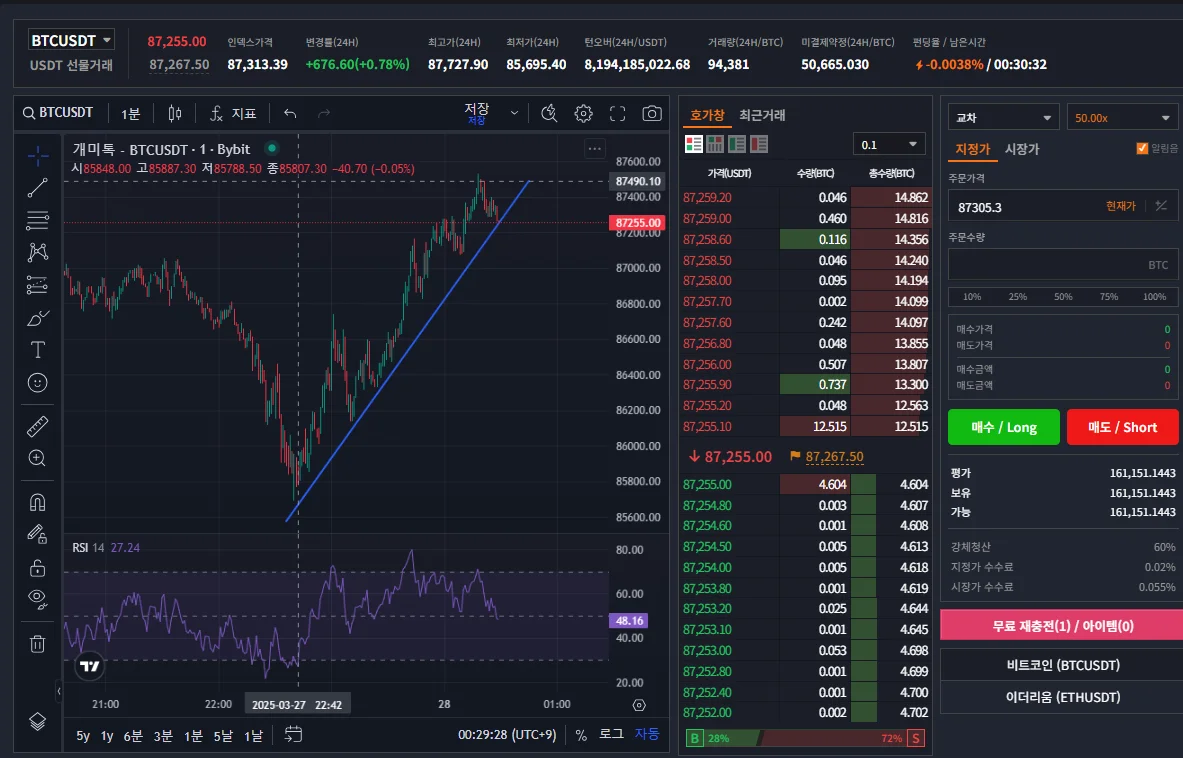The height and width of the screenshot is (758, 1183).
Task: Select the ruler measure tool
Action: [37, 426]
